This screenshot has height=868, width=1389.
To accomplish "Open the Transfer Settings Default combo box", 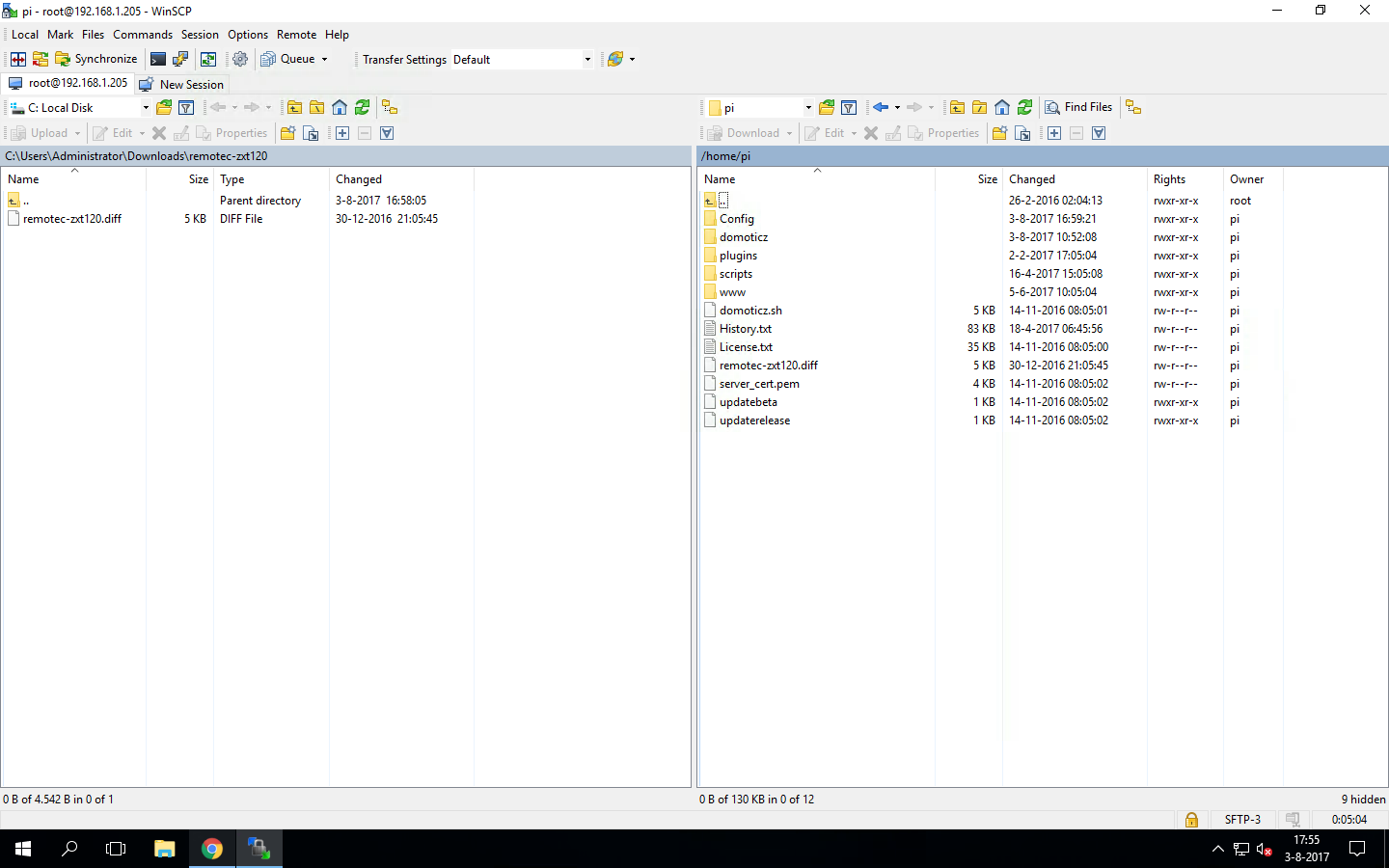I will tap(522, 59).
